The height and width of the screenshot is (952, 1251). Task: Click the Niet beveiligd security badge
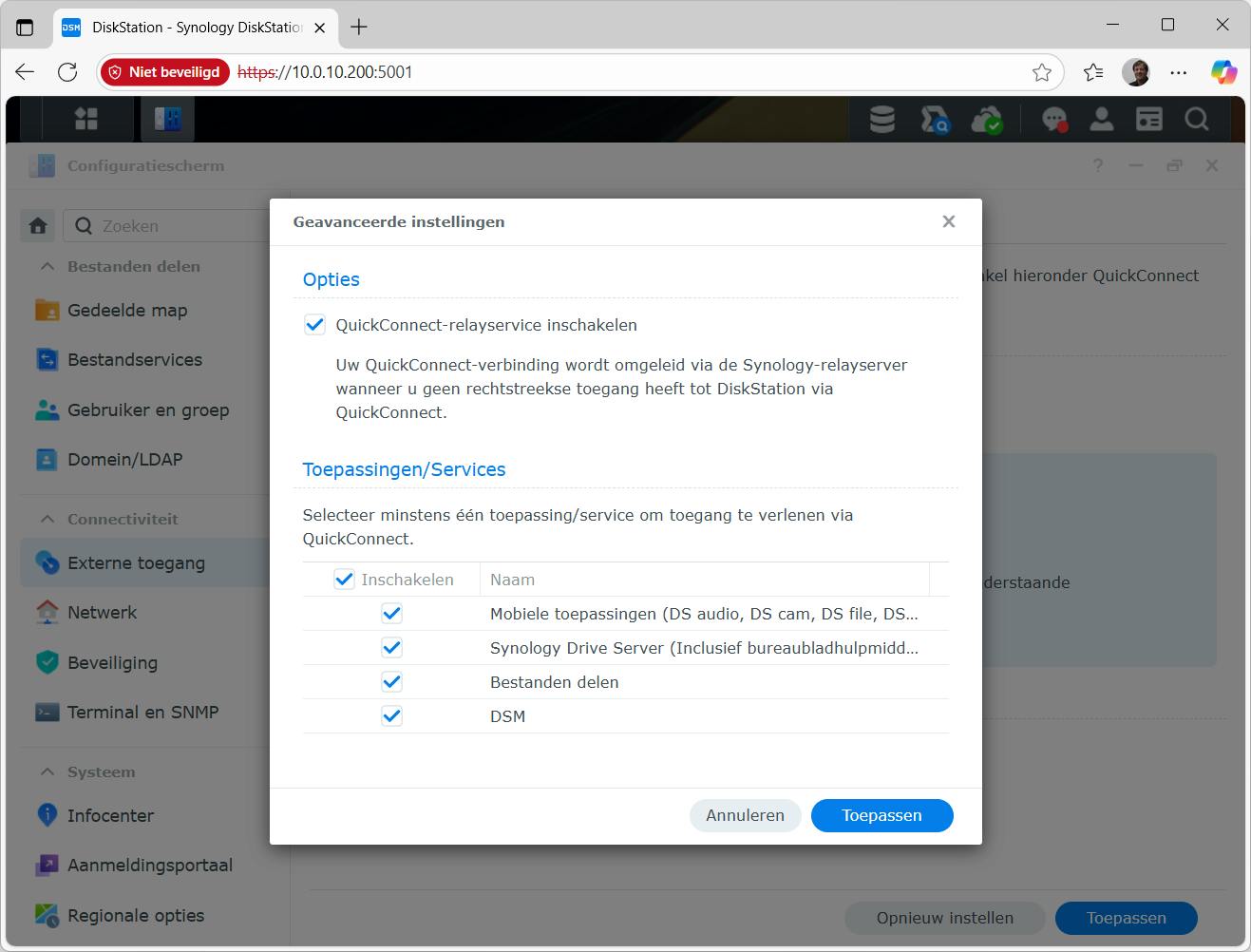coord(165,72)
